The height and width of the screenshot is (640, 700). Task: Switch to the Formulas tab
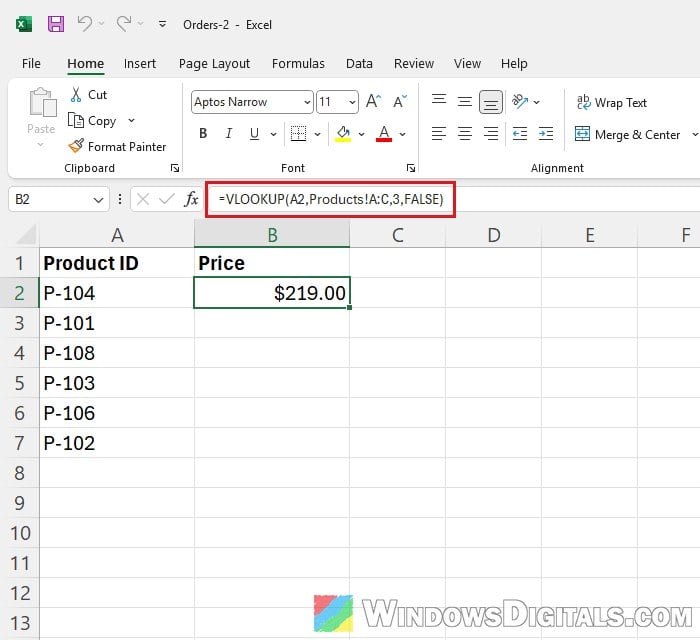click(x=298, y=64)
